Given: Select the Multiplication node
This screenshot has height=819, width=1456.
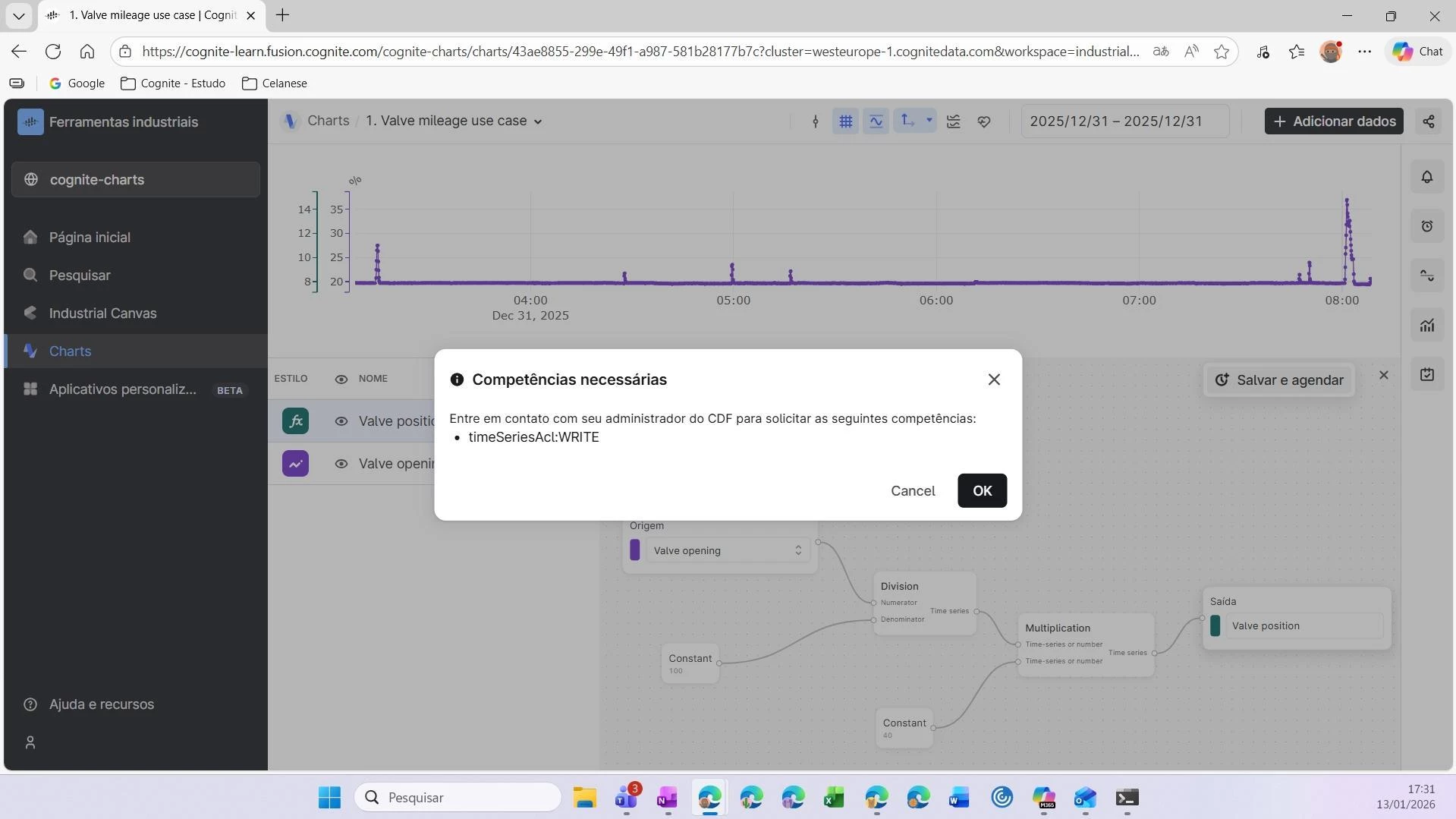Looking at the screenshot, I should (1086, 645).
